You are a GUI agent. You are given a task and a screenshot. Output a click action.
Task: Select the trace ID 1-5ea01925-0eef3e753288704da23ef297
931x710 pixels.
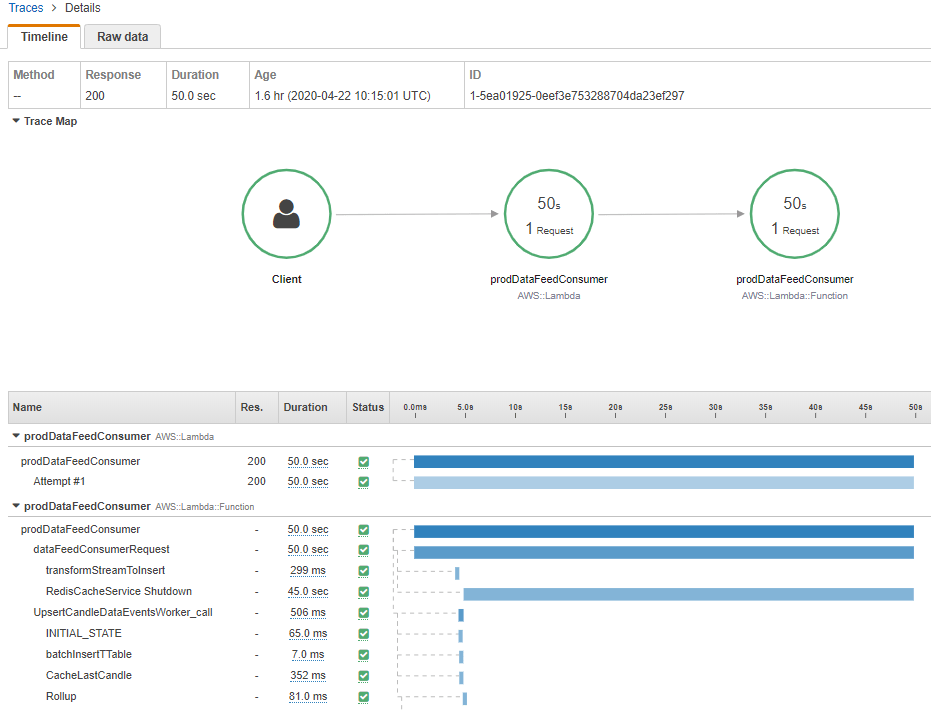point(577,96)
